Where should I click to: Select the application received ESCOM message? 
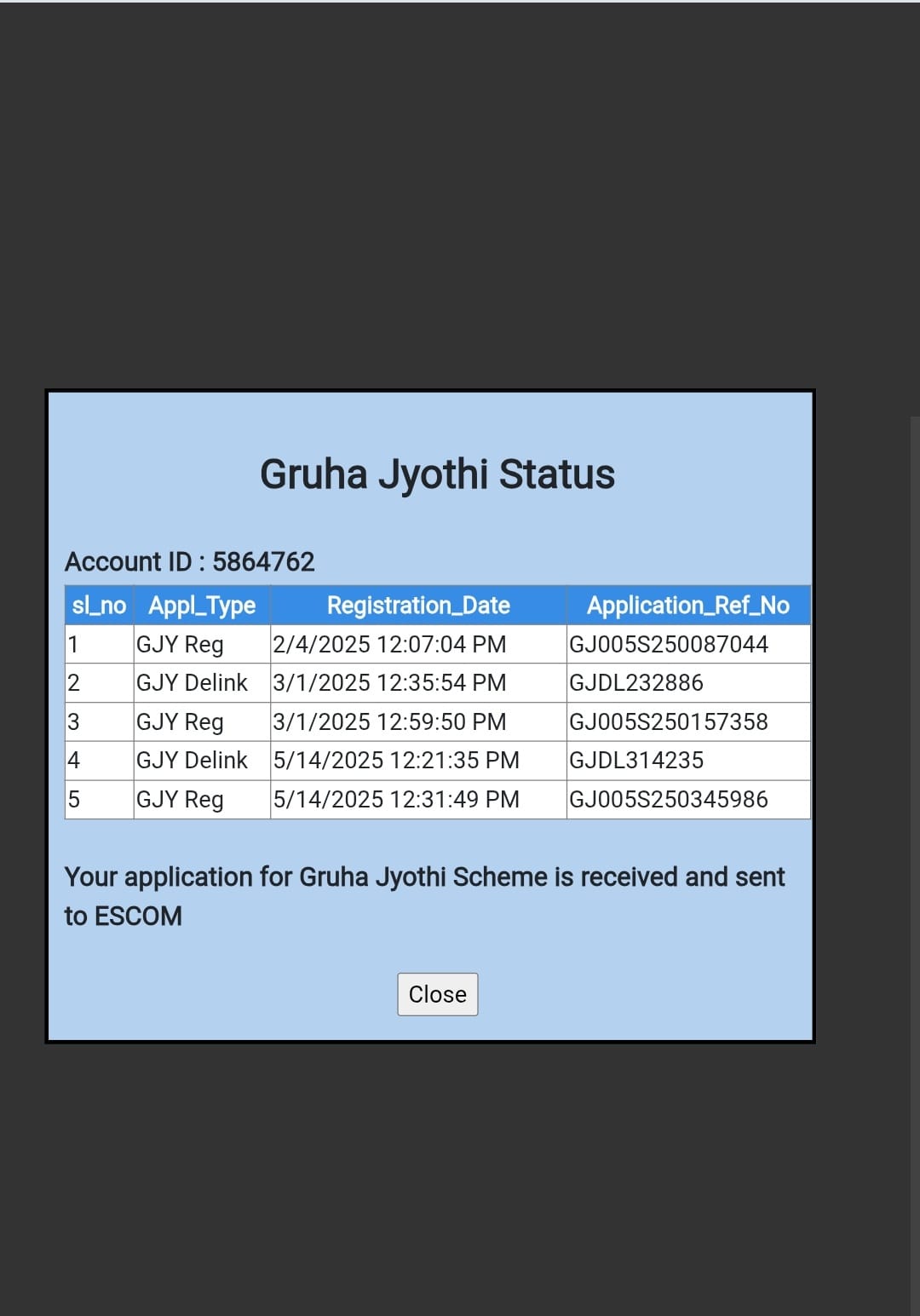pyautogui.click(x=424, y=896)
